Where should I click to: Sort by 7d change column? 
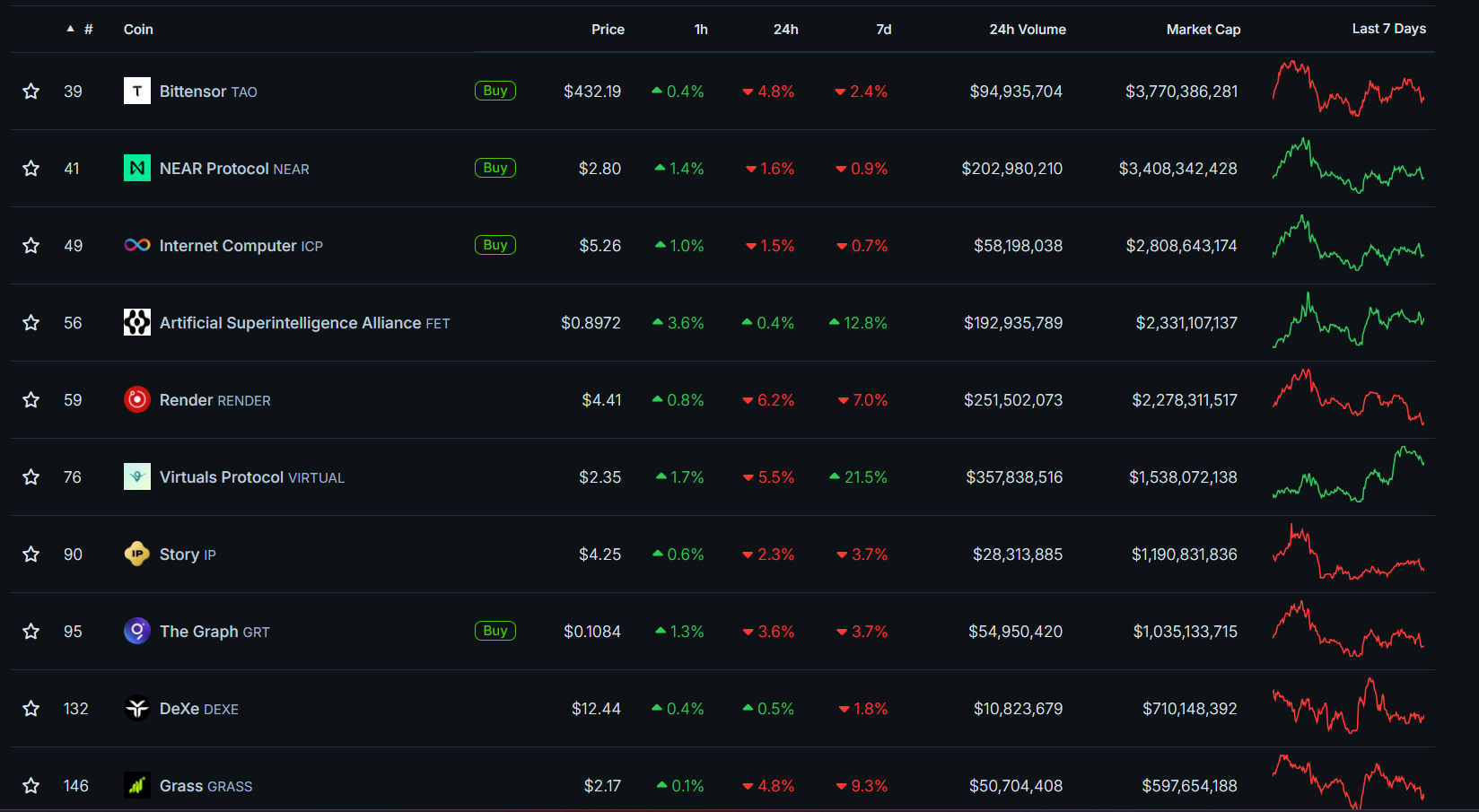(884, 30)
